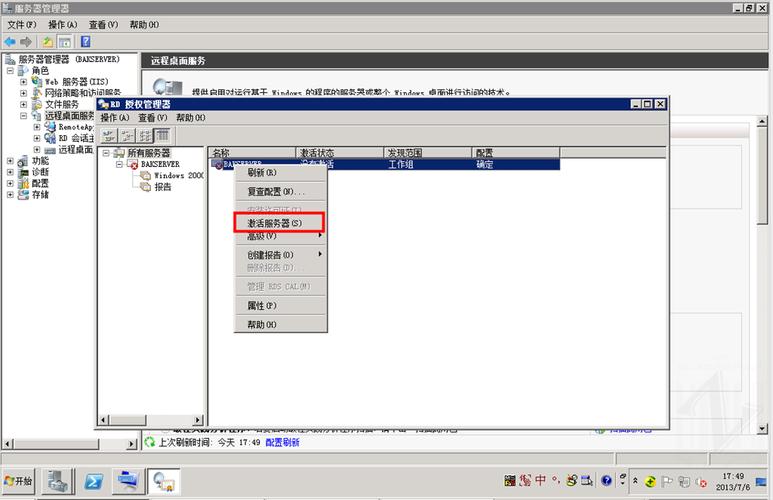Toggle the show/hide console tree icon
Screen dimensions: 773x500
64,42
